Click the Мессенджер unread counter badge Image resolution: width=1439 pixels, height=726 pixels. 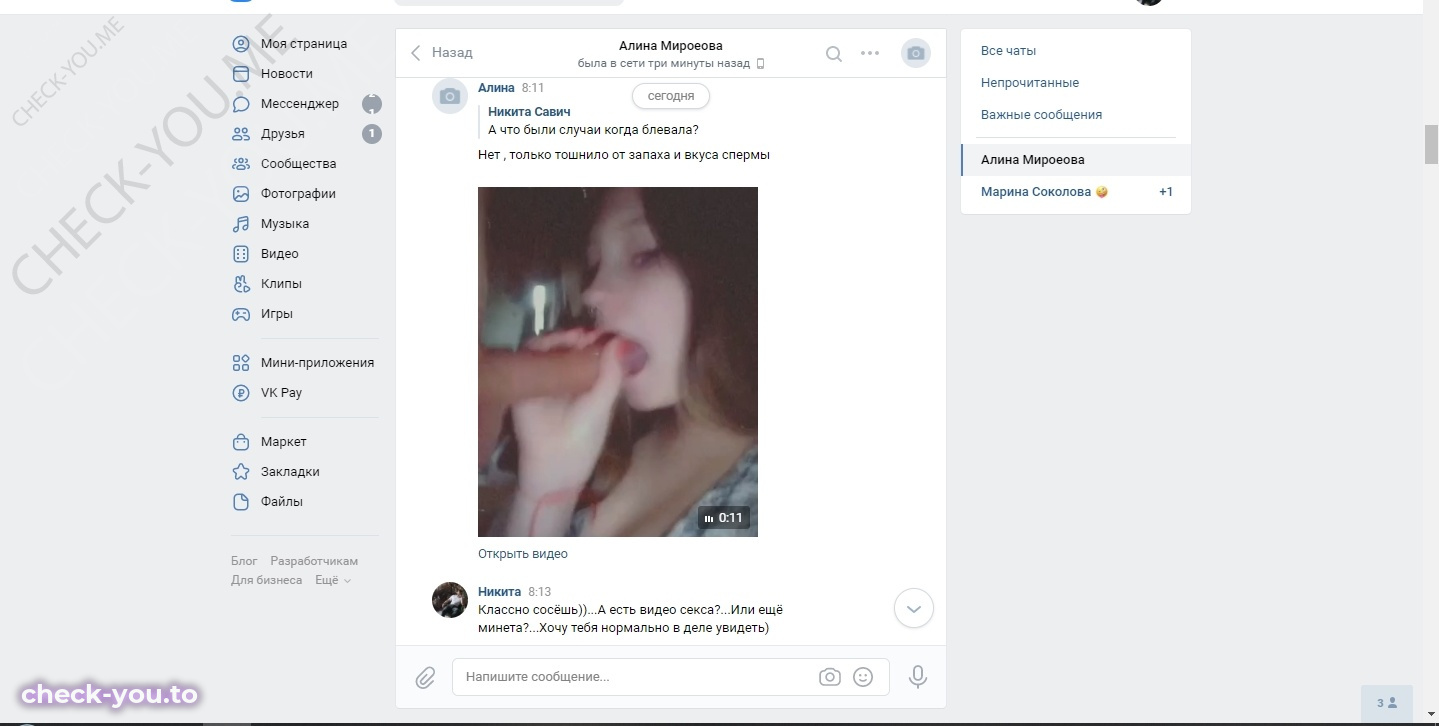tap(372, 104)
